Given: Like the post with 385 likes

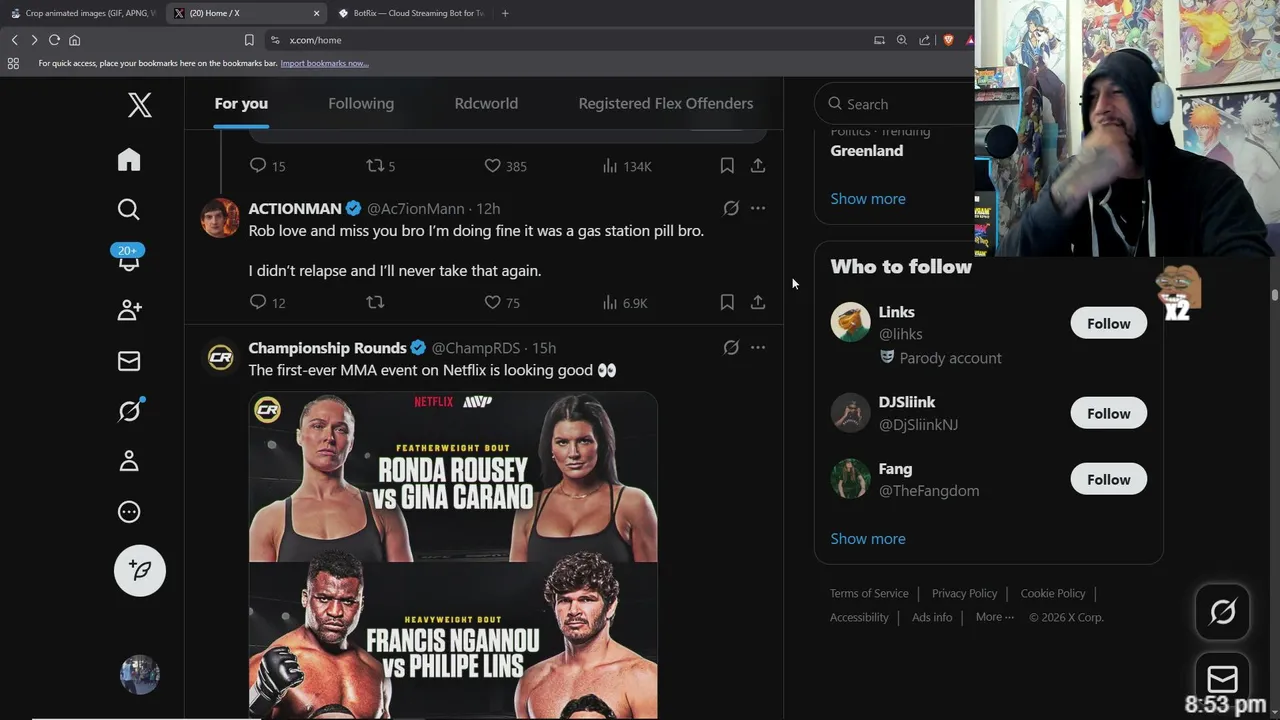Looking at the screenshot, I should point(505,166).
